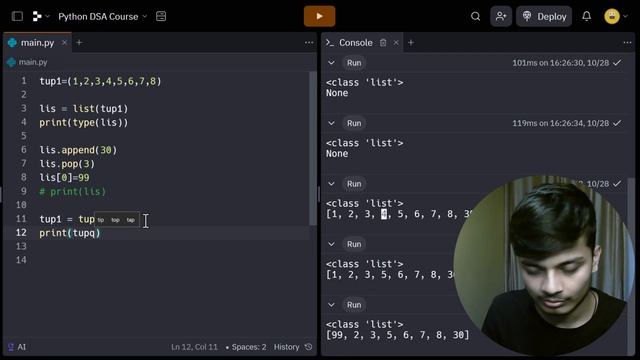The height and width of the screenshot is (360, 640).
Task: Open the Python DSA Course project dropdown
Action: pyautogui.click(x=102, y=17)
